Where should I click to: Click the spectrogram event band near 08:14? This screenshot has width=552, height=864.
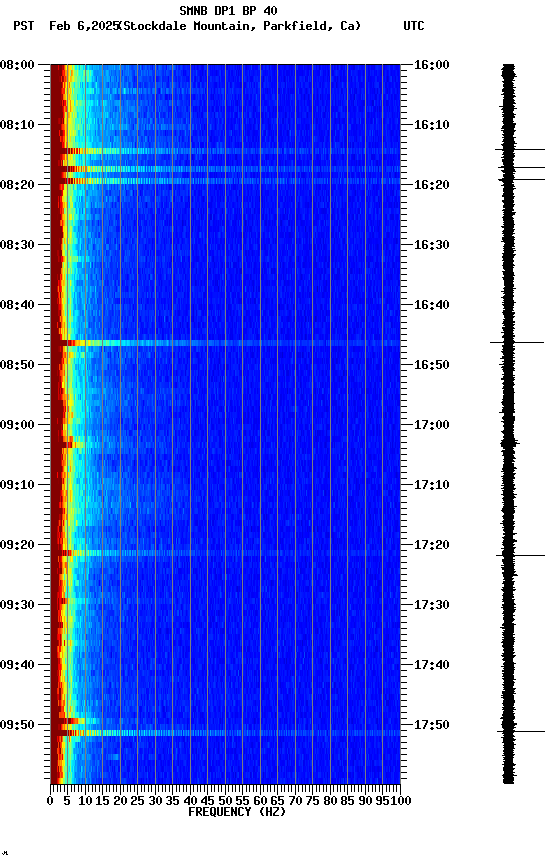pos(225,151)
